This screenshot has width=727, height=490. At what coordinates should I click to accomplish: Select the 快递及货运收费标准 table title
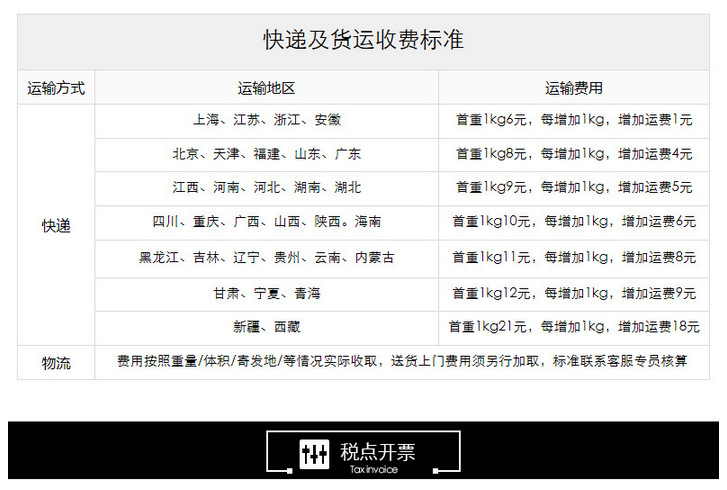click(364, 40)
